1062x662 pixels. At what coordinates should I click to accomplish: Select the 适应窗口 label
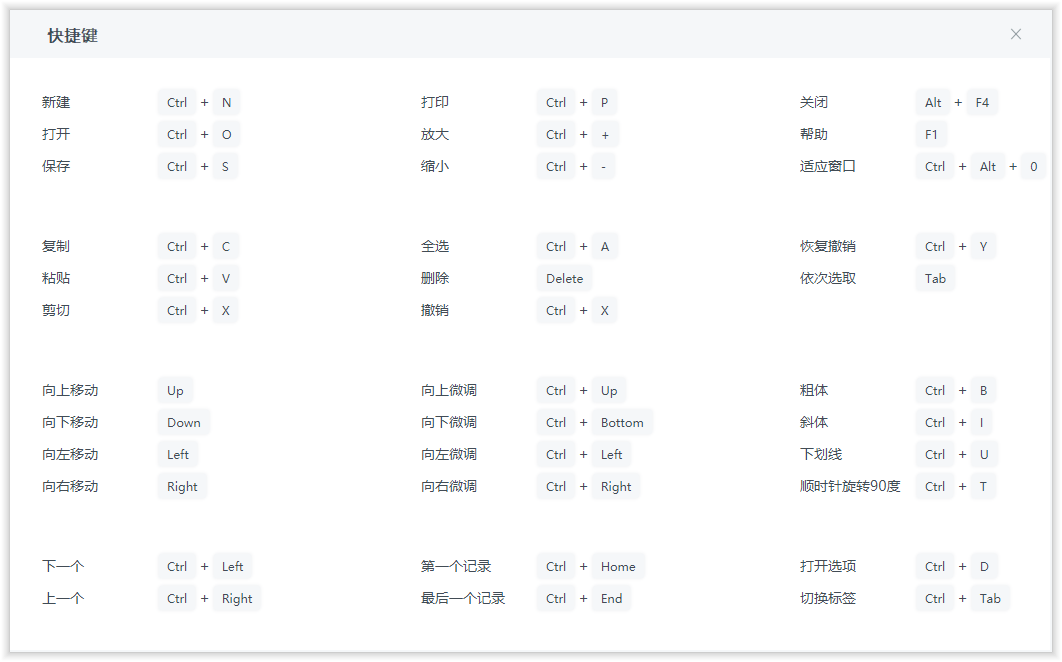tap(828, 166)
